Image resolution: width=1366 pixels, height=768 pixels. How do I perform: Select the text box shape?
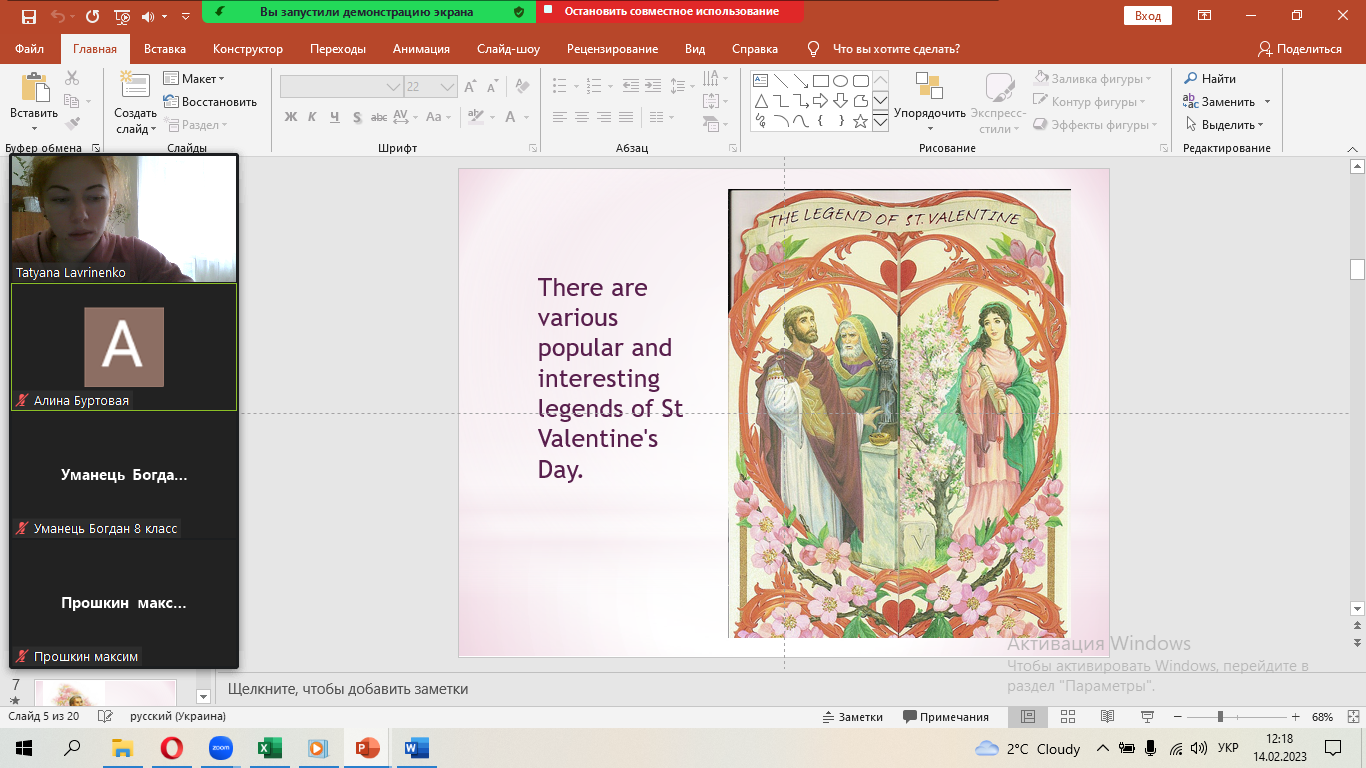click(760, 81)
